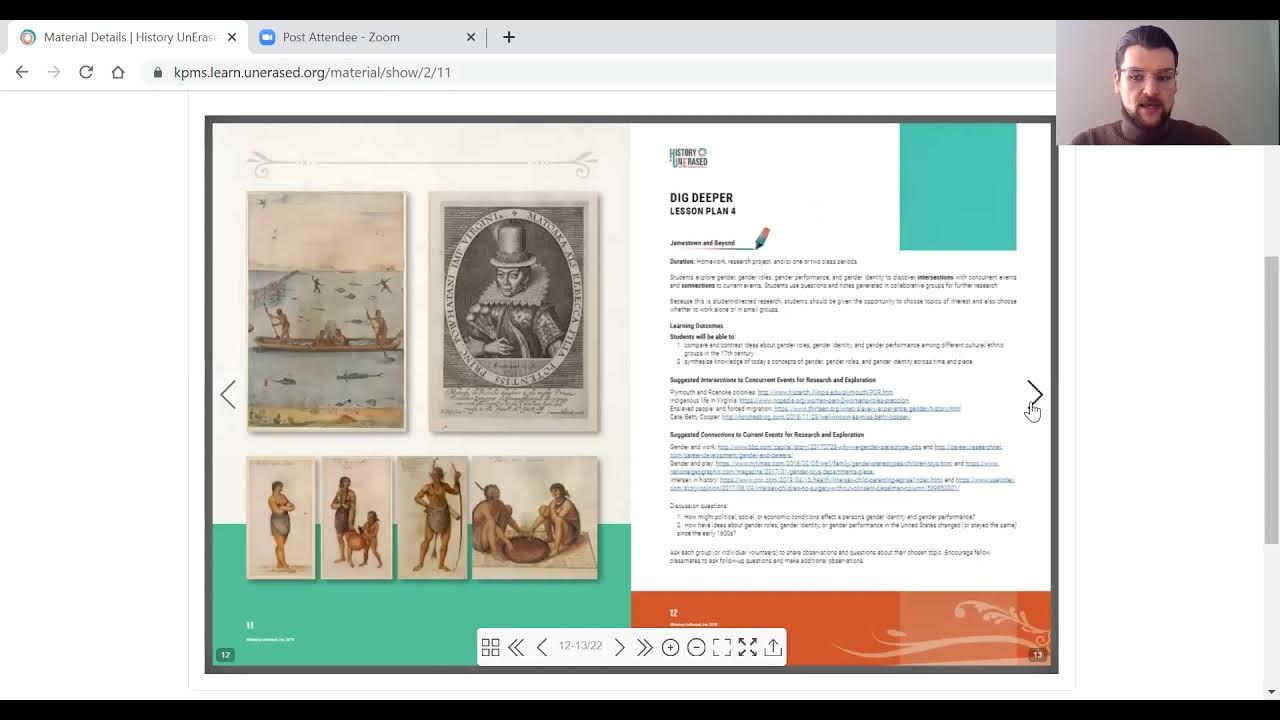Image resolution: width=1280 pixels, height=720 pixels.
Task: Click the Learning Outcomes heading
Action: pyautogui.click(x=696, y=326)
